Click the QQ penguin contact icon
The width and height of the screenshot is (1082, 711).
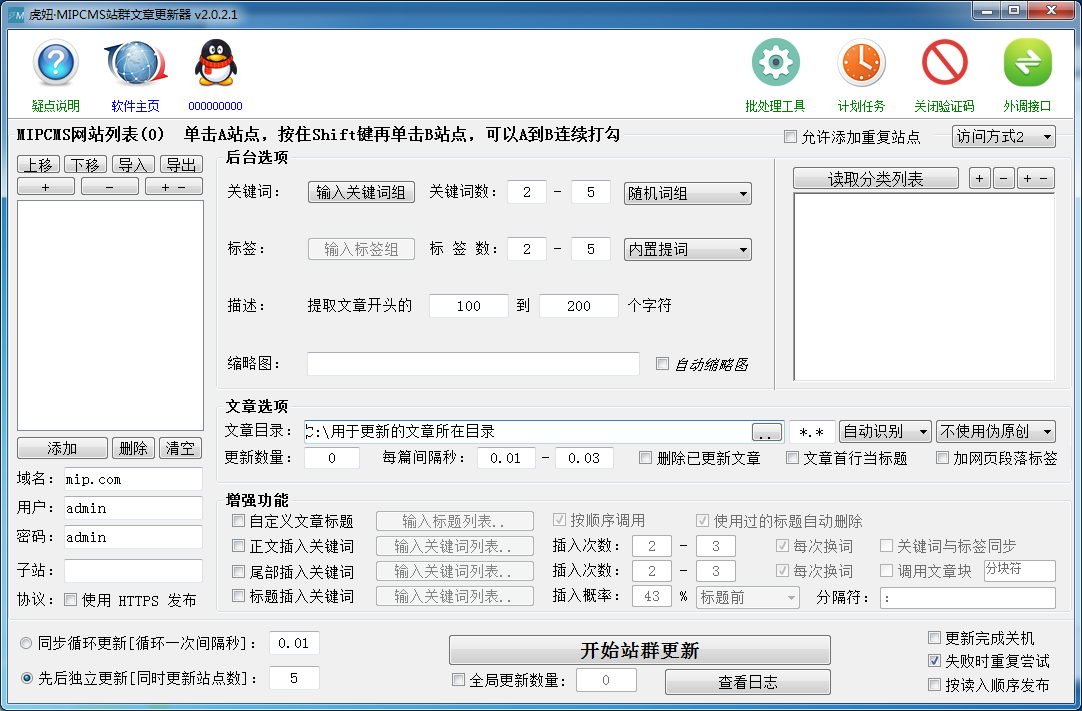pyautogui.click(x=215, y=63)
